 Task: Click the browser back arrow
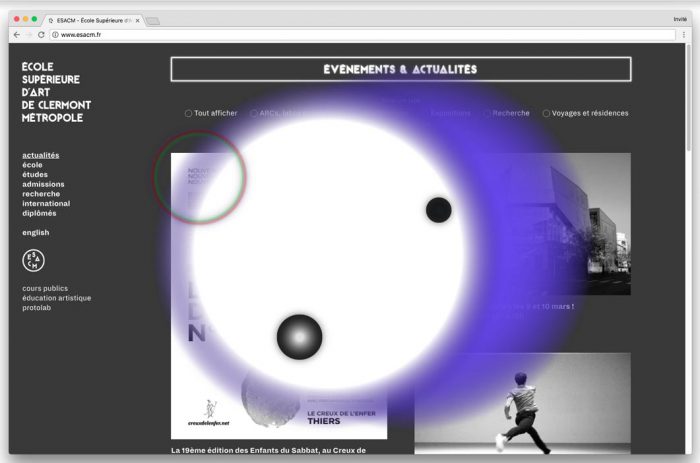(x=16, y=34)
